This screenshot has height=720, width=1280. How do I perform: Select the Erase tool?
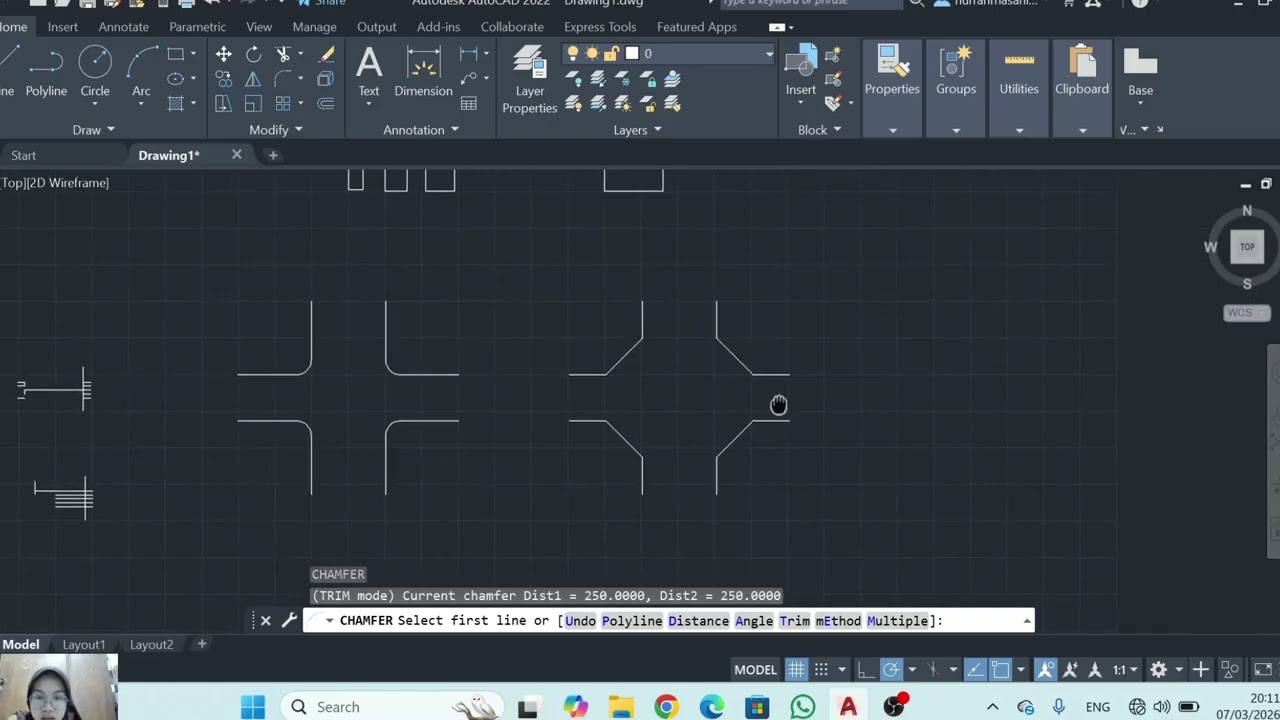(326, 54)
